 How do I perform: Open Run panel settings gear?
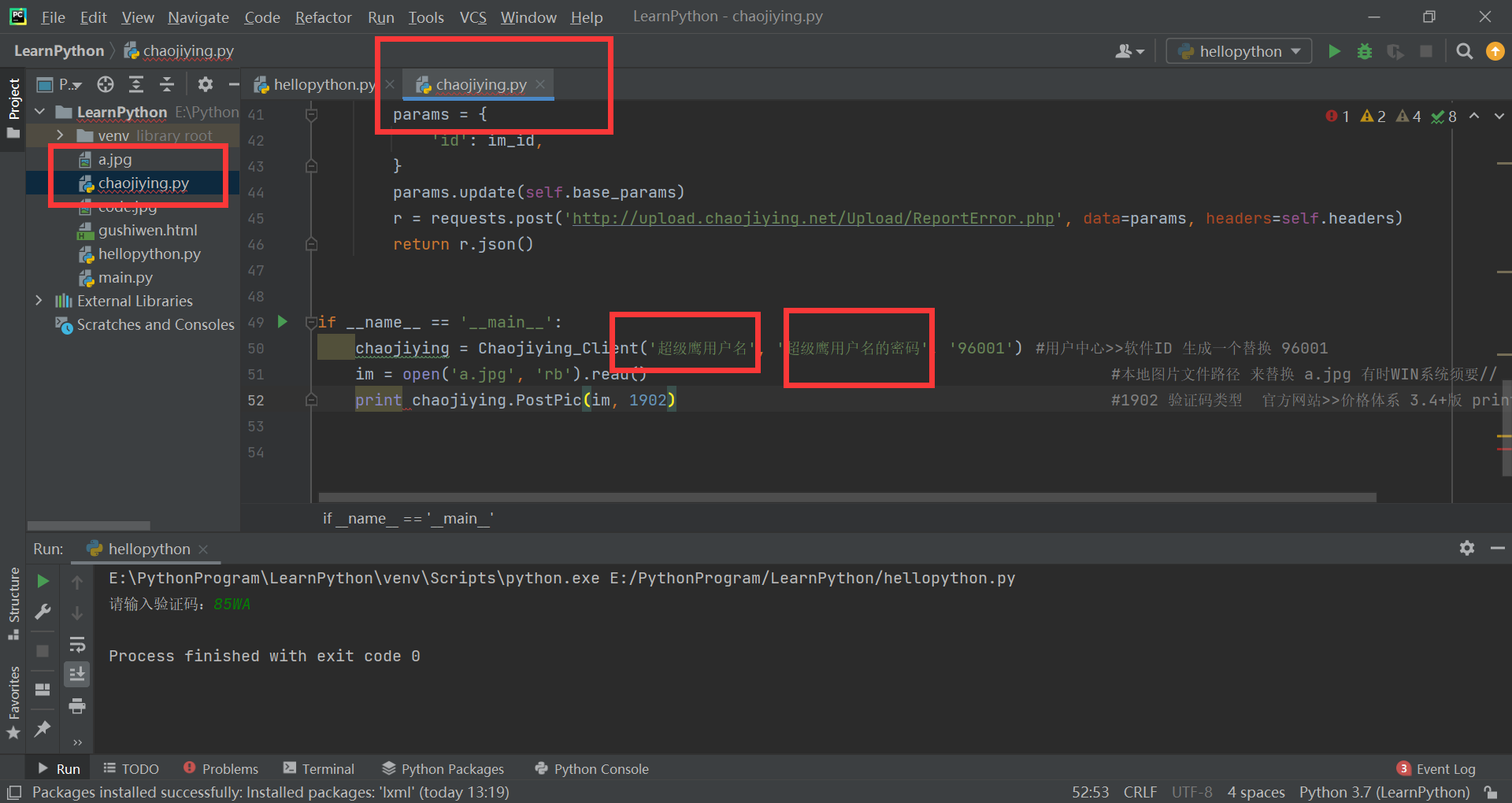point(1466,548)
